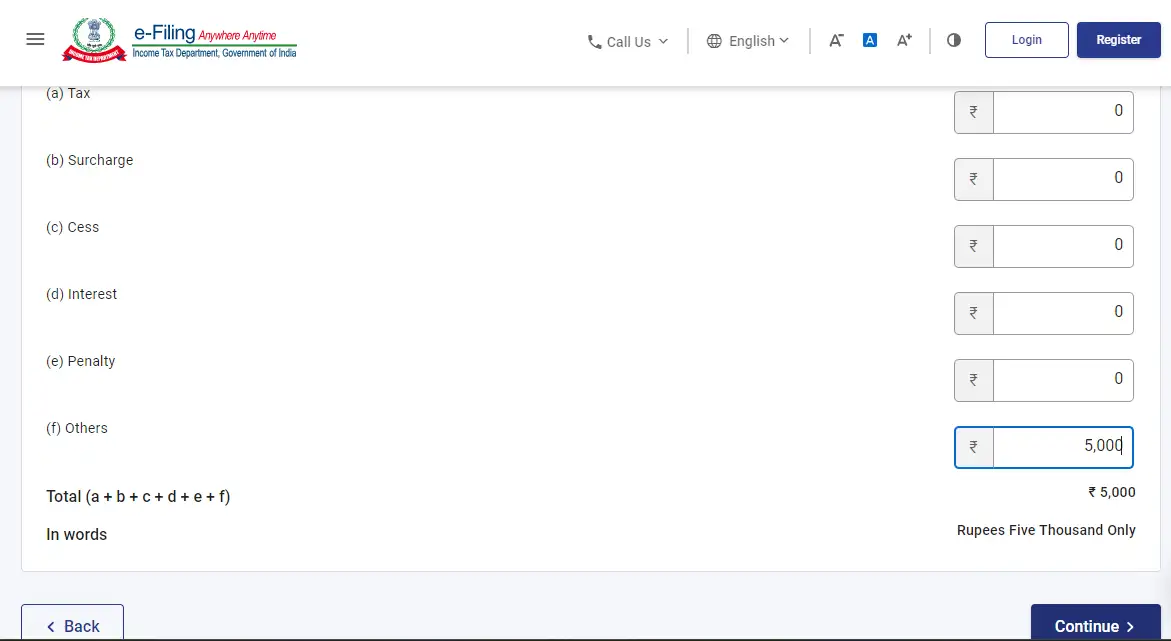This screenshot has height=641, width=1171.
Task: Focus the (e) Penalty amount field
Action: click(1062, 379)
